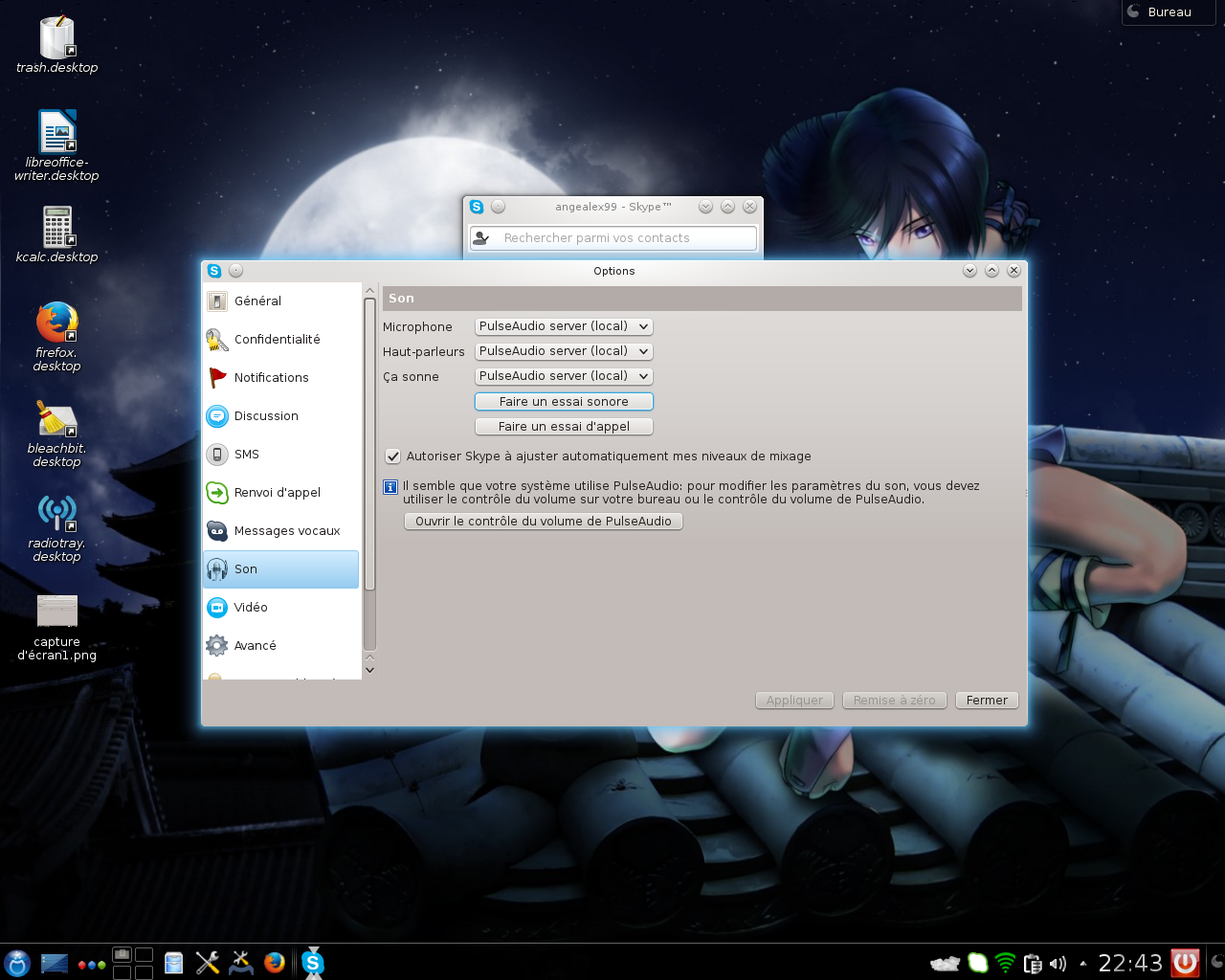Open the wrench and screwdriver settings icon
This screenshot has width=1225, height=980.
coord(208,963)
